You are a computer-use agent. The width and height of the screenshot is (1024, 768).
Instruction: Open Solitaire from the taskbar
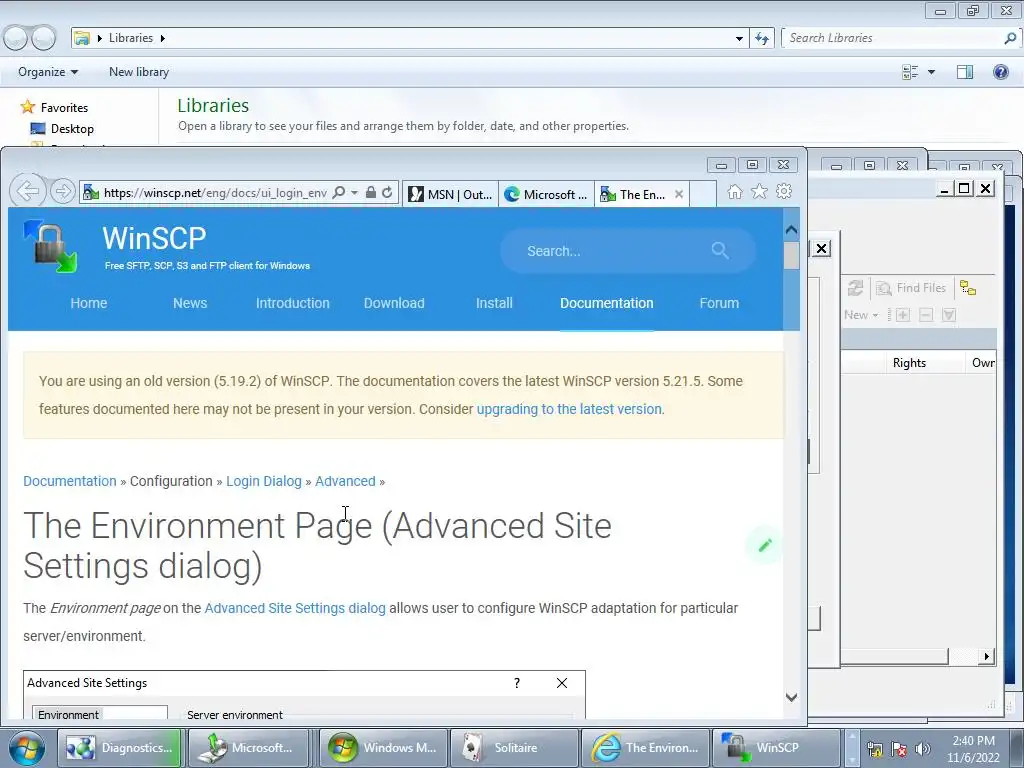514,748
